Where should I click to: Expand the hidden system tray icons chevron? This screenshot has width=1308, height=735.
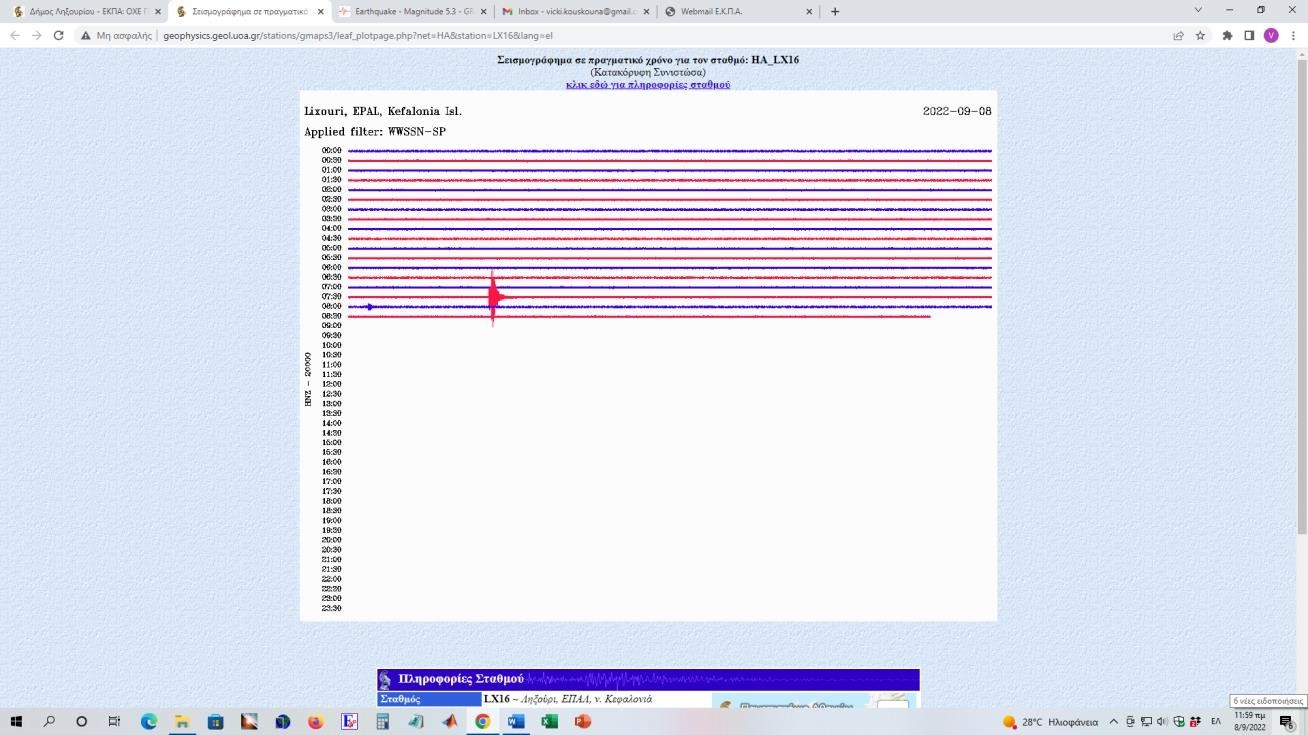(x=1114, y=721)
